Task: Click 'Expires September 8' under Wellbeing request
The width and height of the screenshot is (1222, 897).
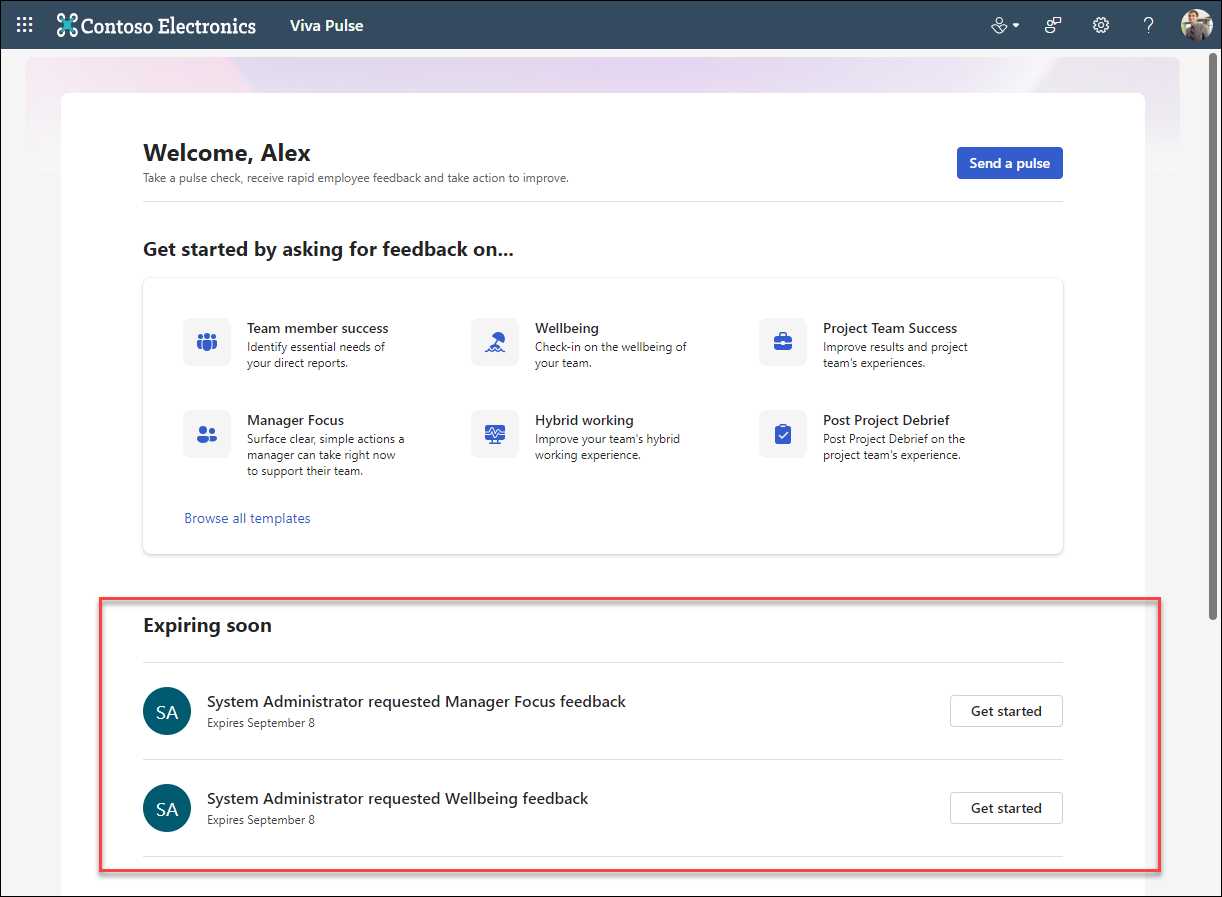Action: [261, 820]
